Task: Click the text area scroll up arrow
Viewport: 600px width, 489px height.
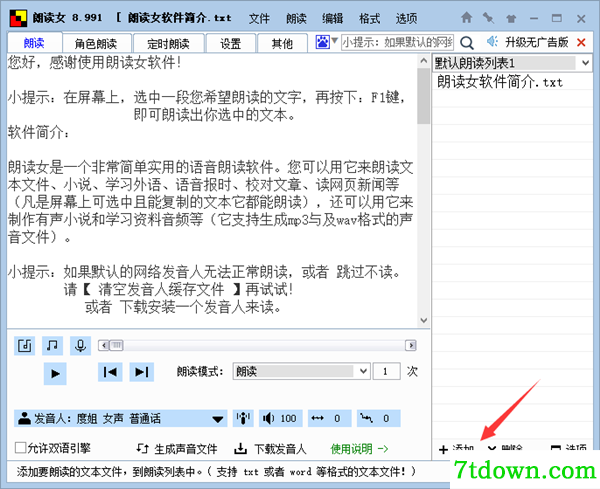Action: coord(424,61)
